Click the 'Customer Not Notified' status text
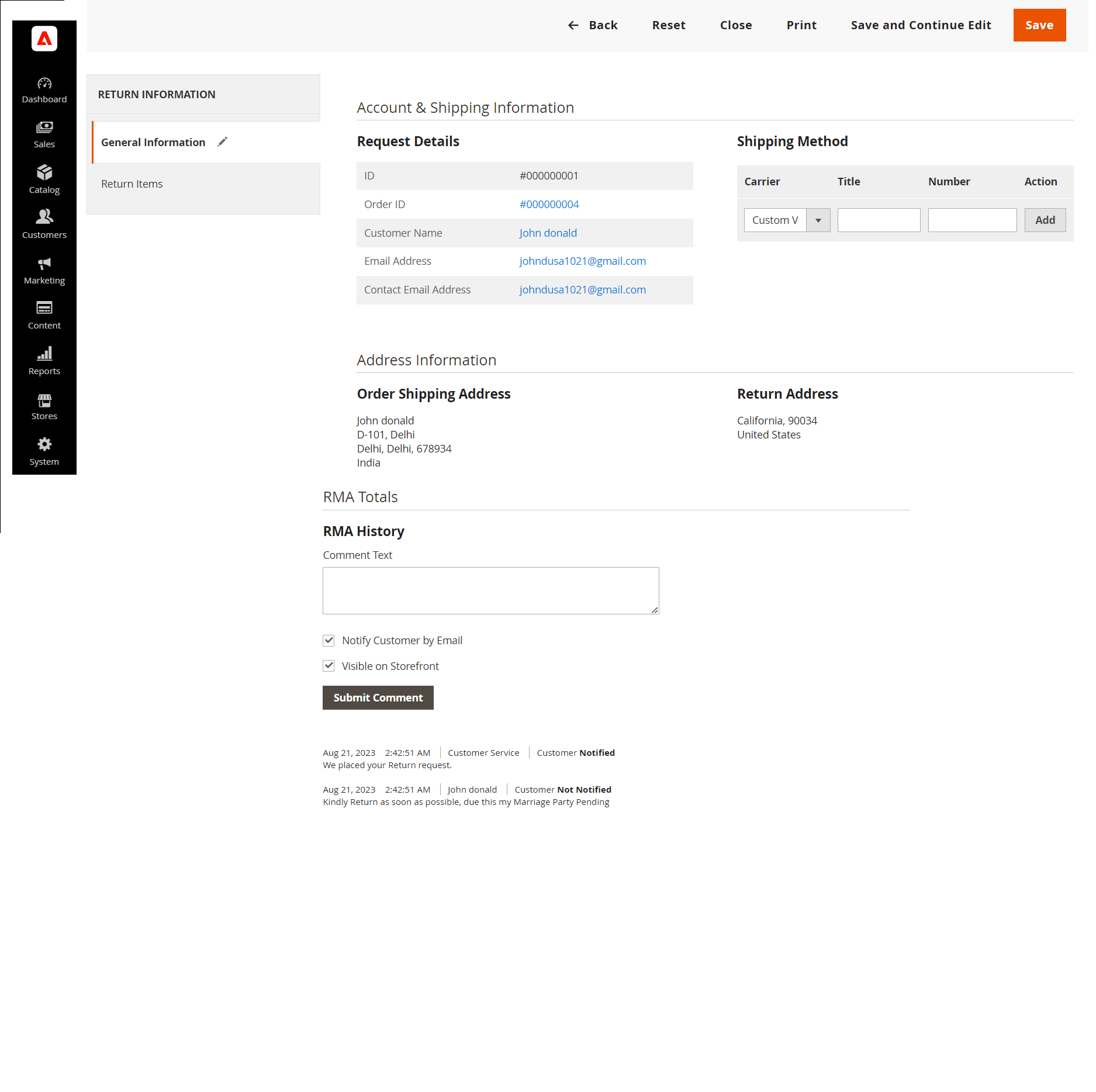 pos(563,790)
